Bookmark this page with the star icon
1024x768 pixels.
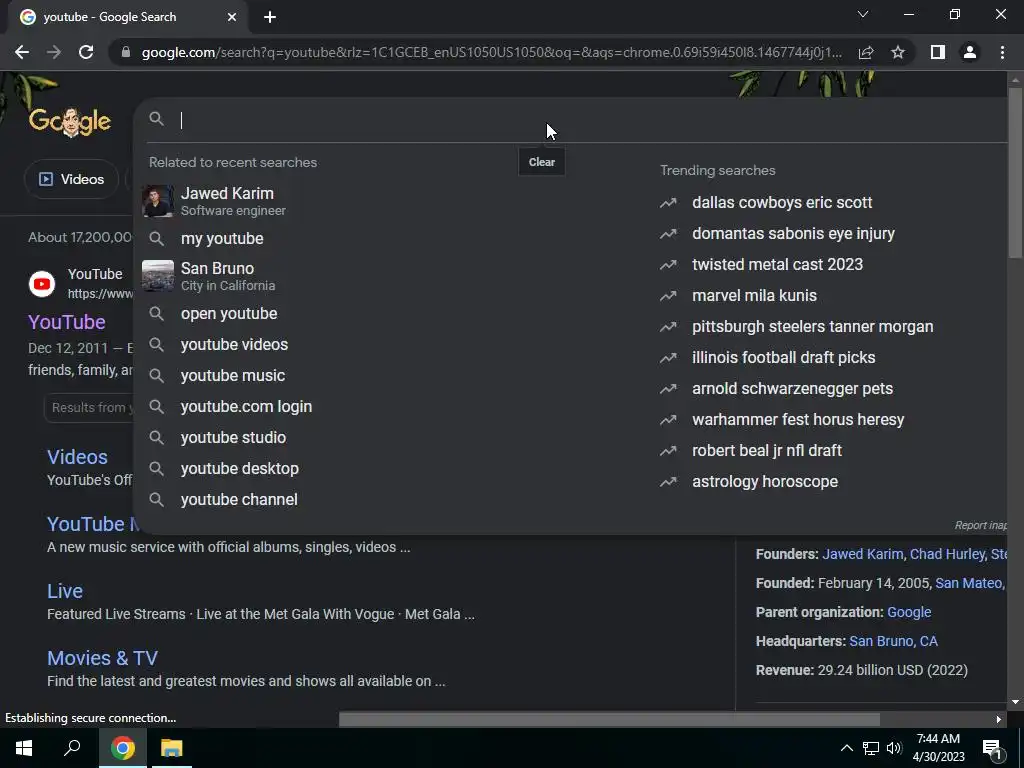[898, 52]
